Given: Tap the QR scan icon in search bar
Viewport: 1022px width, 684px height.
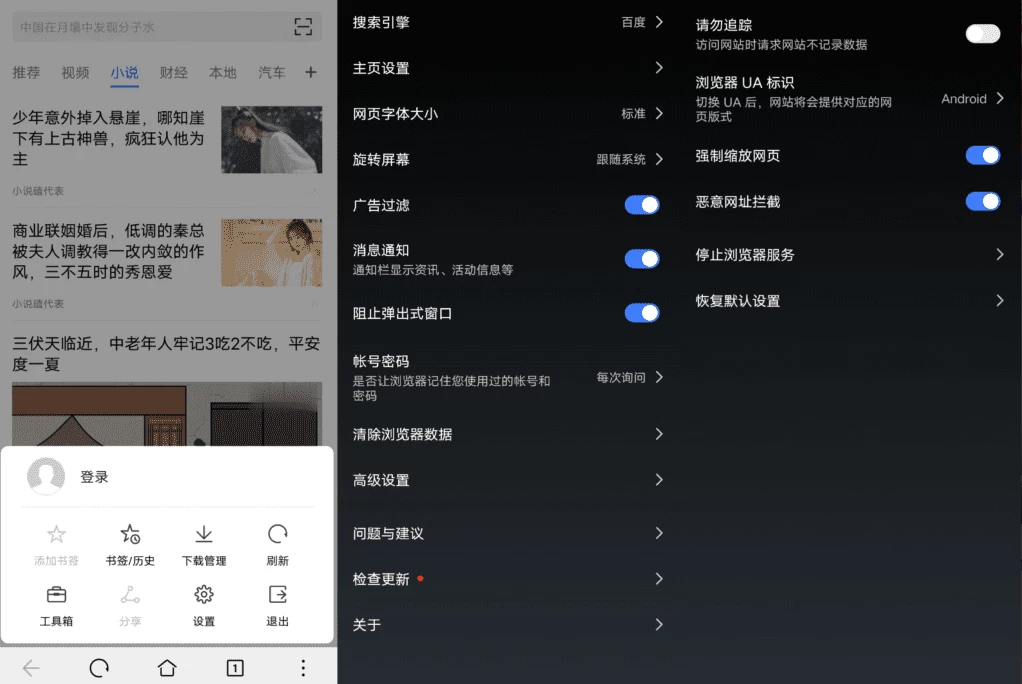Looking at the screenshot, I should [302, 27].
